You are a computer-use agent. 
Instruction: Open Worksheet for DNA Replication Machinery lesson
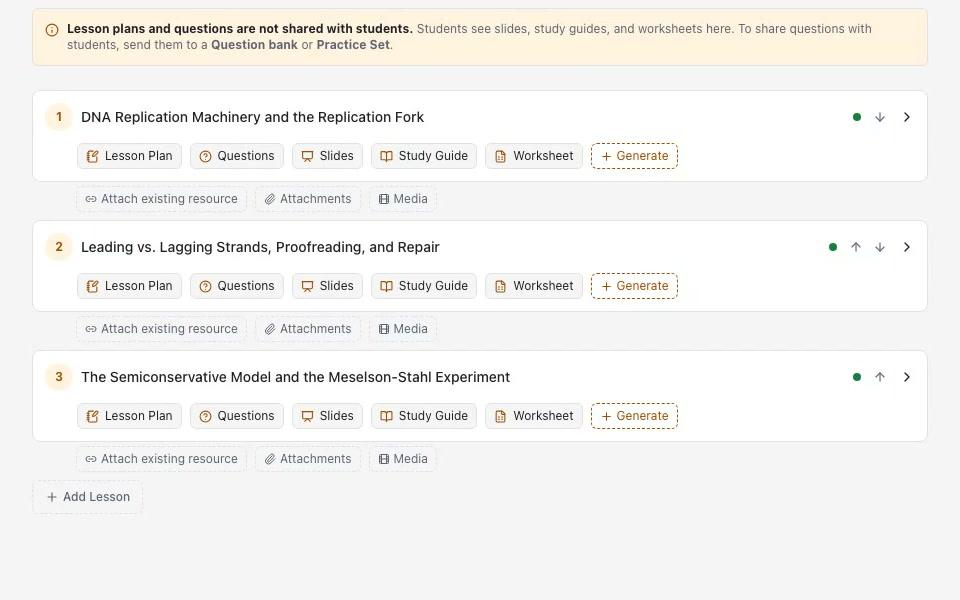534,156
